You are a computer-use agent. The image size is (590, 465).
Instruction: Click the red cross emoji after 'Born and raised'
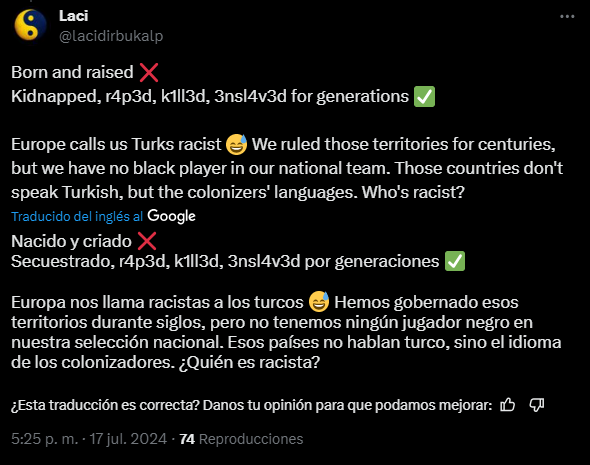click(149, 73)
